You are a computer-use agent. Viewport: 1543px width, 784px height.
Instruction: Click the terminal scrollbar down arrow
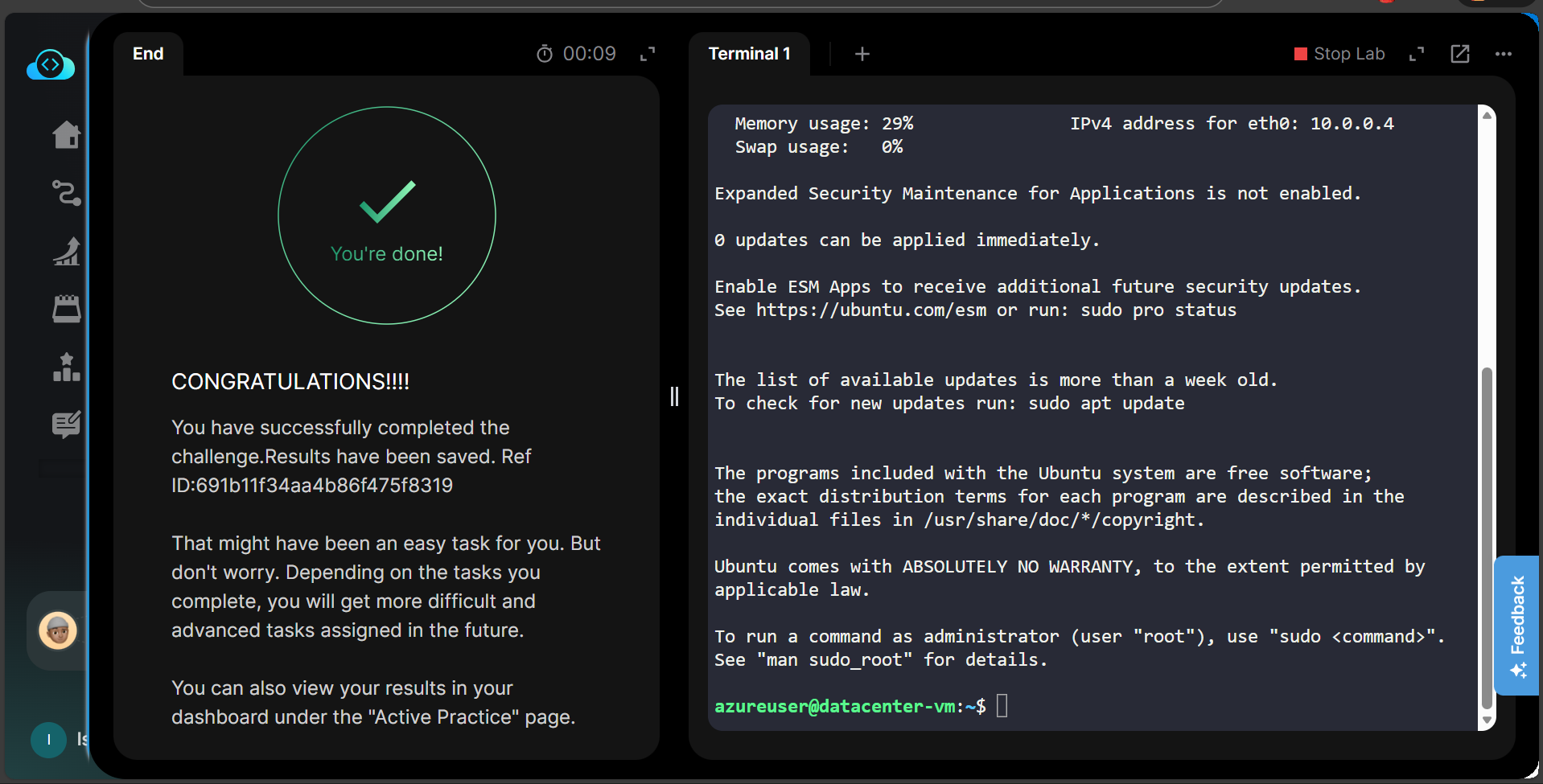coord(1487,720)
